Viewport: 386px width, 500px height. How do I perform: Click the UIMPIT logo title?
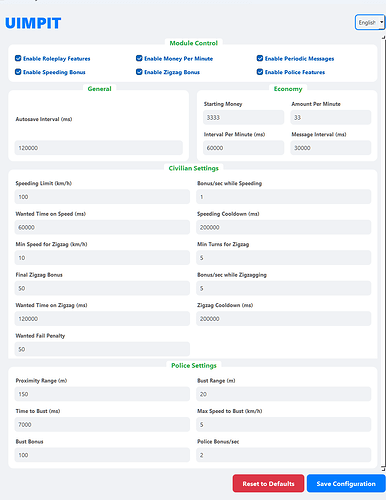(x=33, y=23)
